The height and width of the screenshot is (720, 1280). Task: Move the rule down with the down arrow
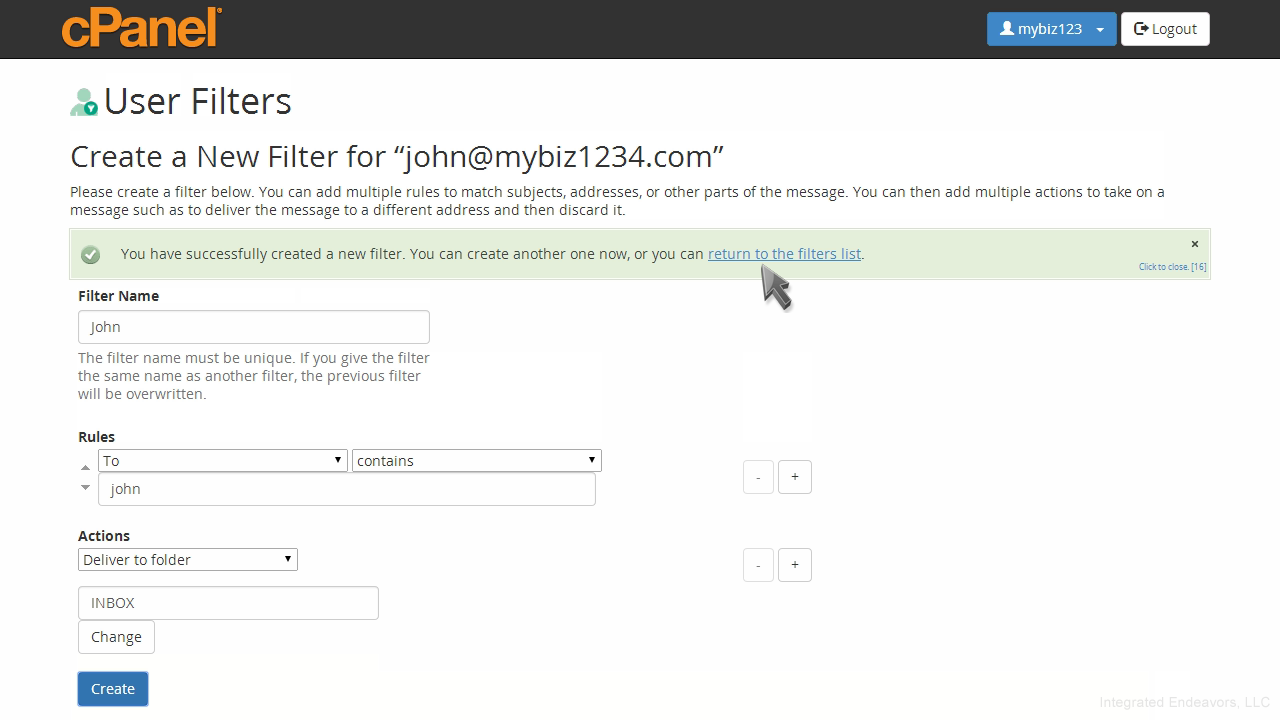[85, 488]
